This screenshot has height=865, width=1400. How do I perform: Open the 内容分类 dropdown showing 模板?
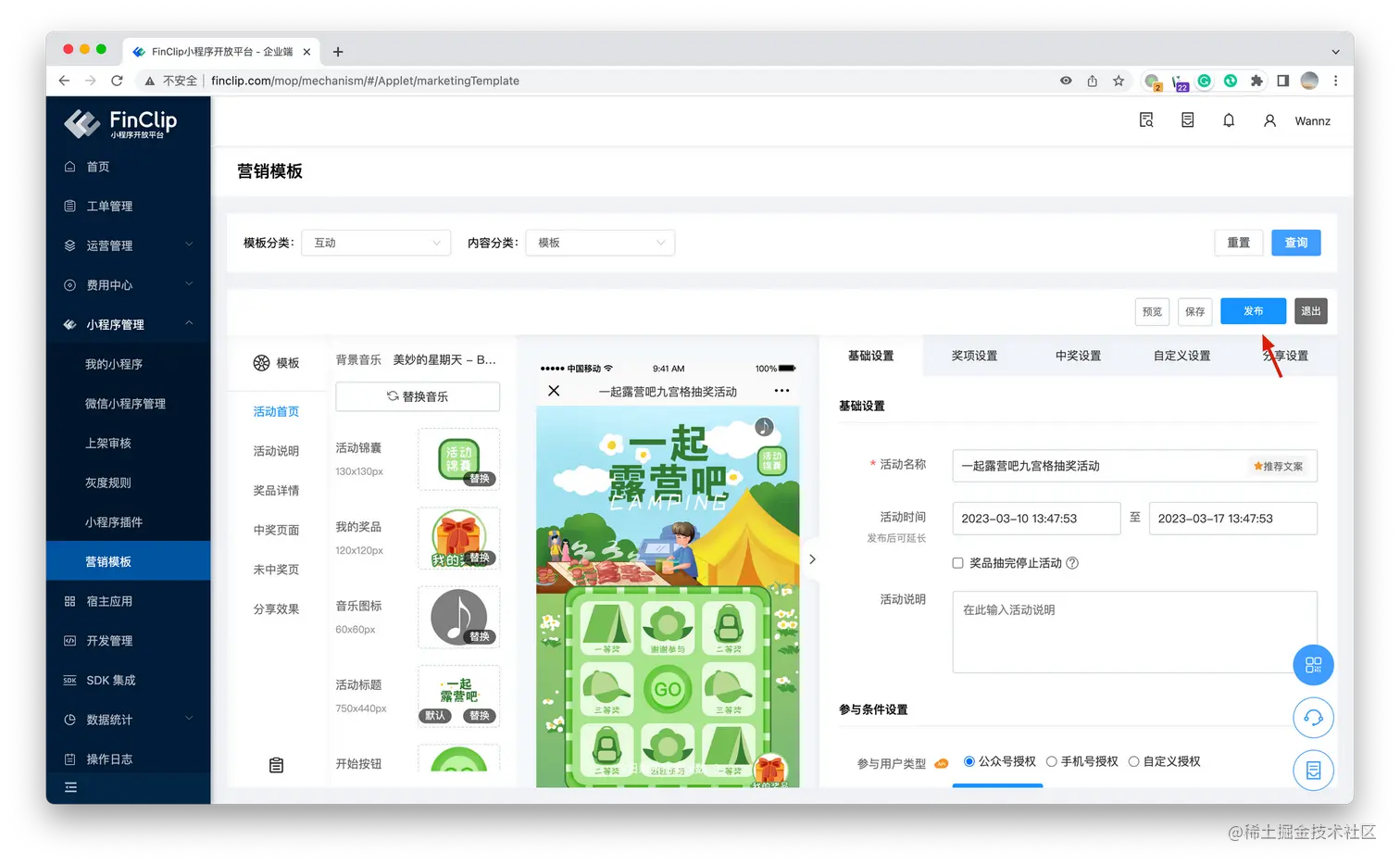(600, 243)
